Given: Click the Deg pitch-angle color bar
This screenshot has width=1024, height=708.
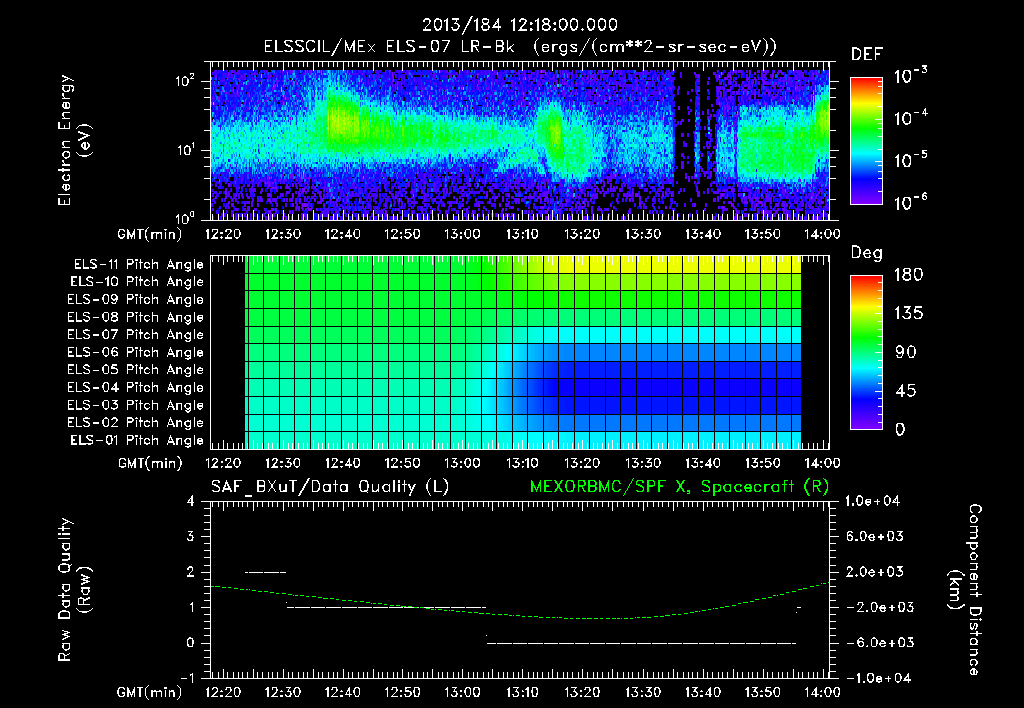Looking at the screenshot, I should tap(866, 353).
